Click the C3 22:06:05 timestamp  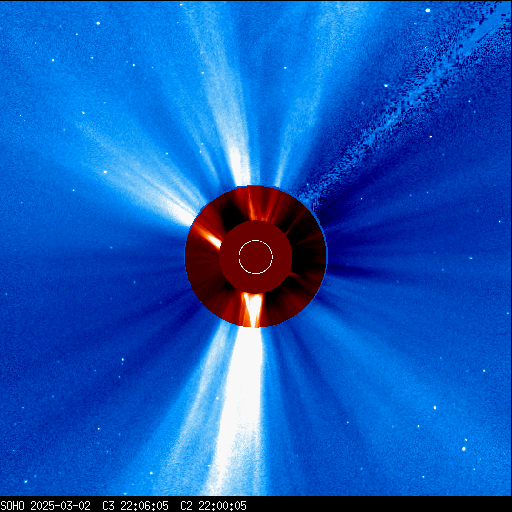pyautogui.click(x=135, y=506)
